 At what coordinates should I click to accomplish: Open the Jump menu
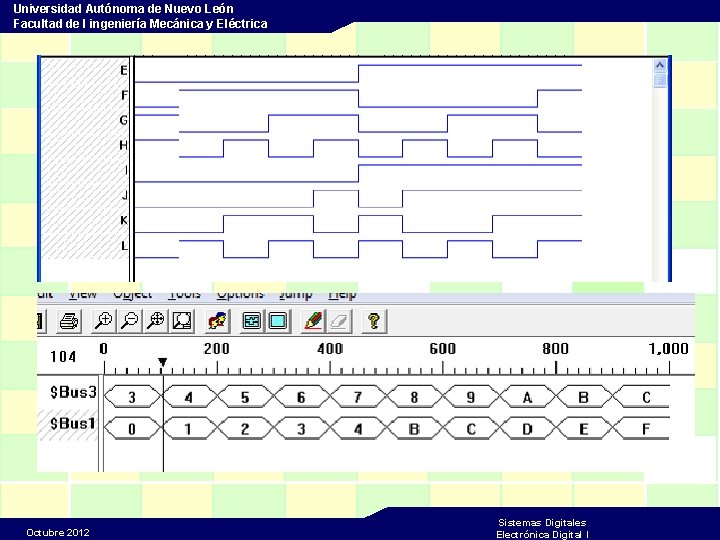(296, 295)
